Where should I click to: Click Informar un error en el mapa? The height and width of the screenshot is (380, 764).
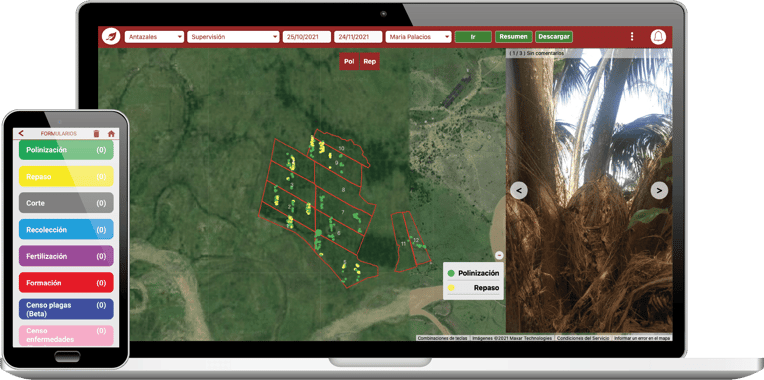click(x=642, y=338)
